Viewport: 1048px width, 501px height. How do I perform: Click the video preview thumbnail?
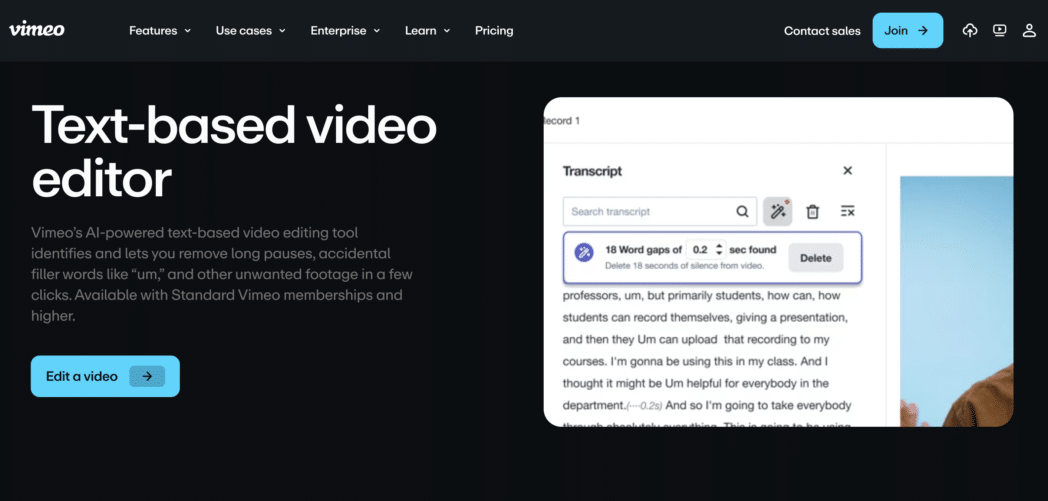(x=956, y=301)
